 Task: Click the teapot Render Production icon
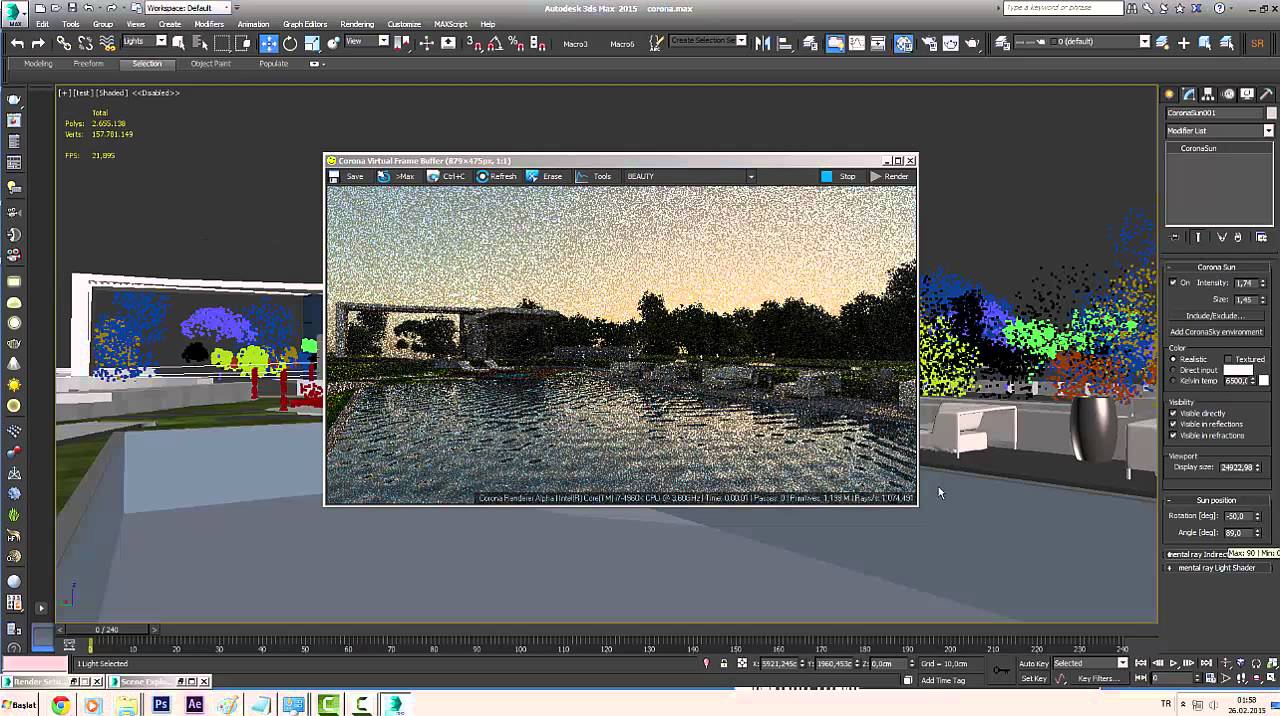click(972, 43)
